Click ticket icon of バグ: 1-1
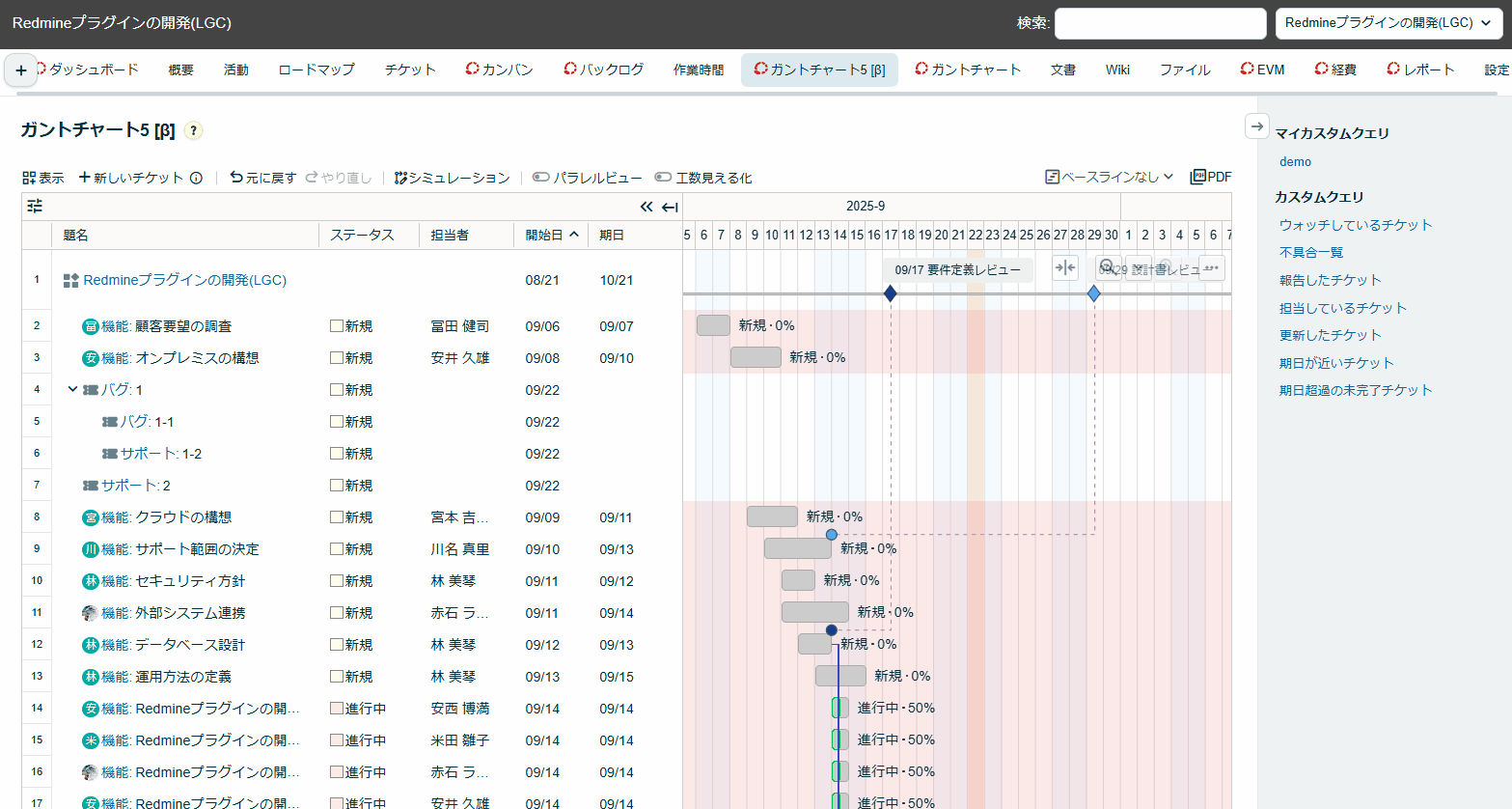Screen dimensions: 1512x809 (110, 422)
